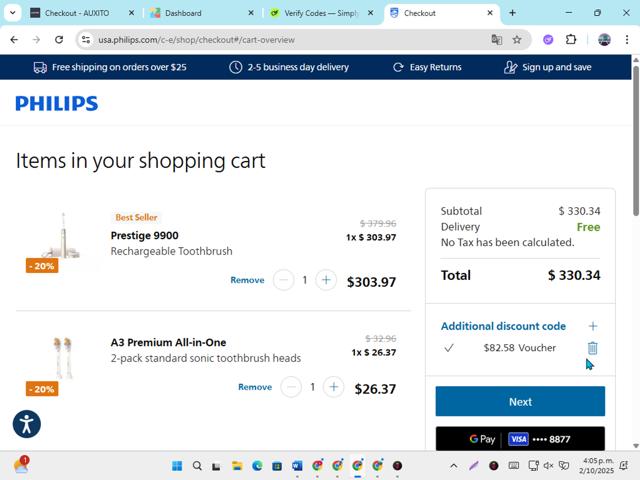
Task: Open the tab search dropdown arrow
Action: (x=13, y=13)
